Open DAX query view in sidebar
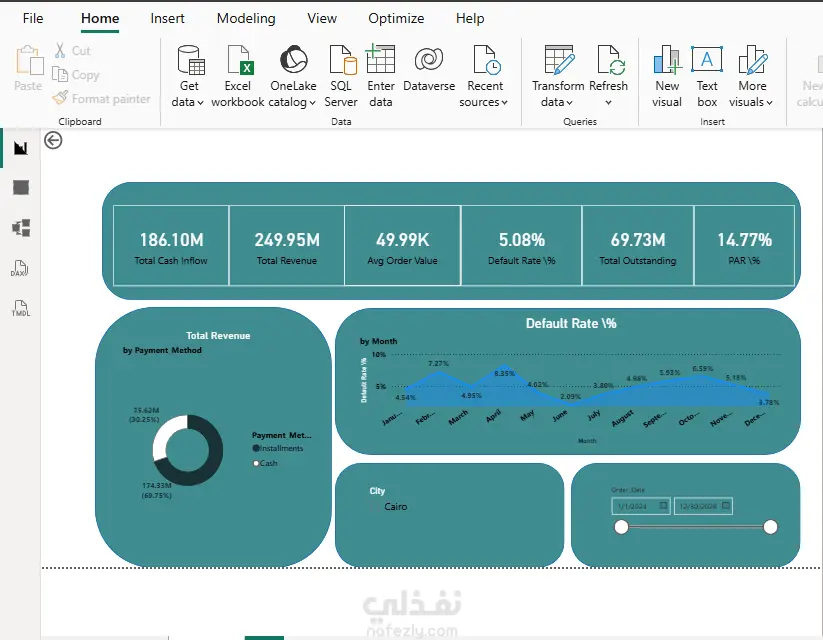823x640 pixels. coord(20,268)
